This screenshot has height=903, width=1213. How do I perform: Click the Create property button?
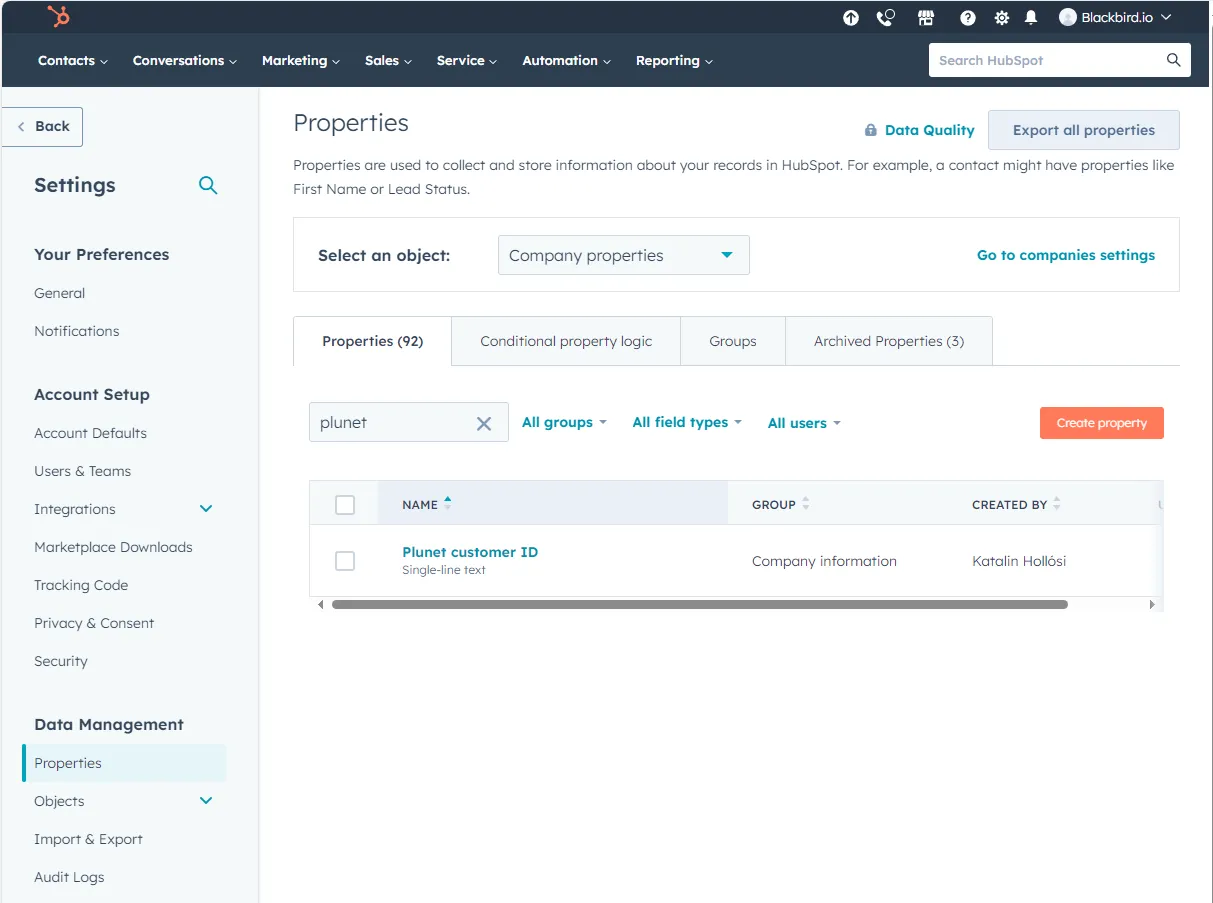coord(1101,423)
